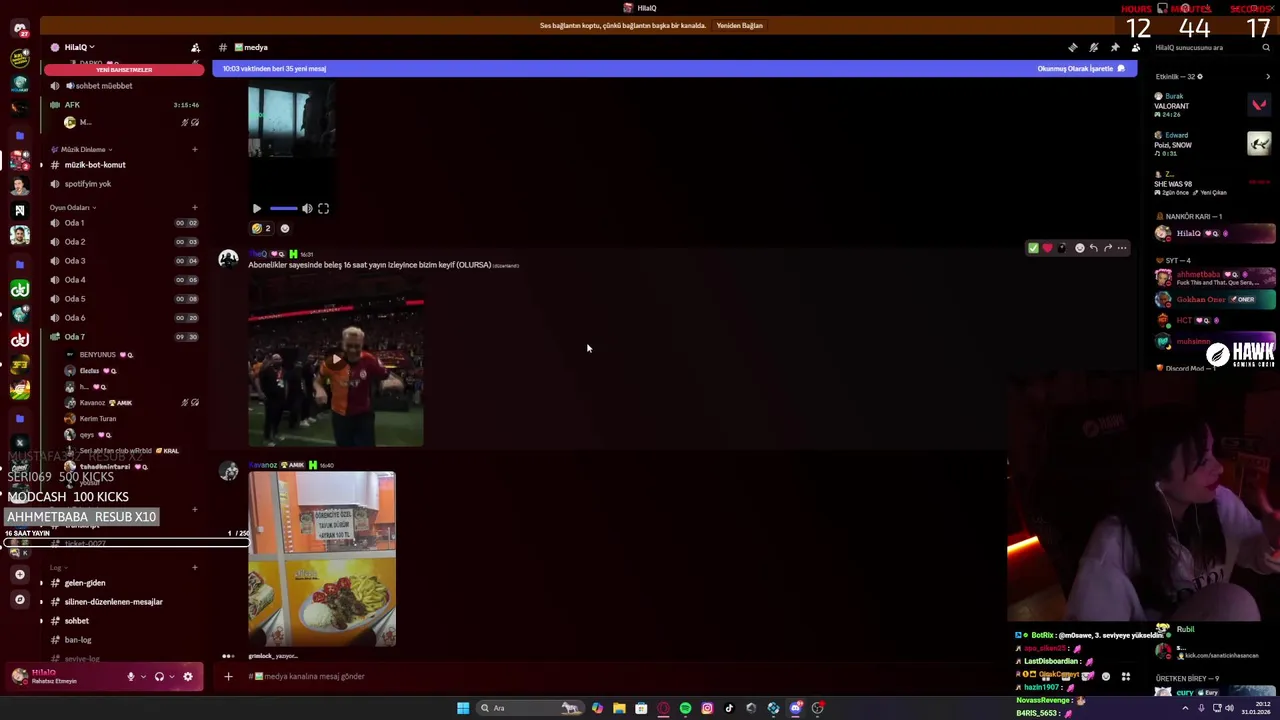Add channel to Müzik Dinleme category
1280x720 pixels.
[195, 149]
